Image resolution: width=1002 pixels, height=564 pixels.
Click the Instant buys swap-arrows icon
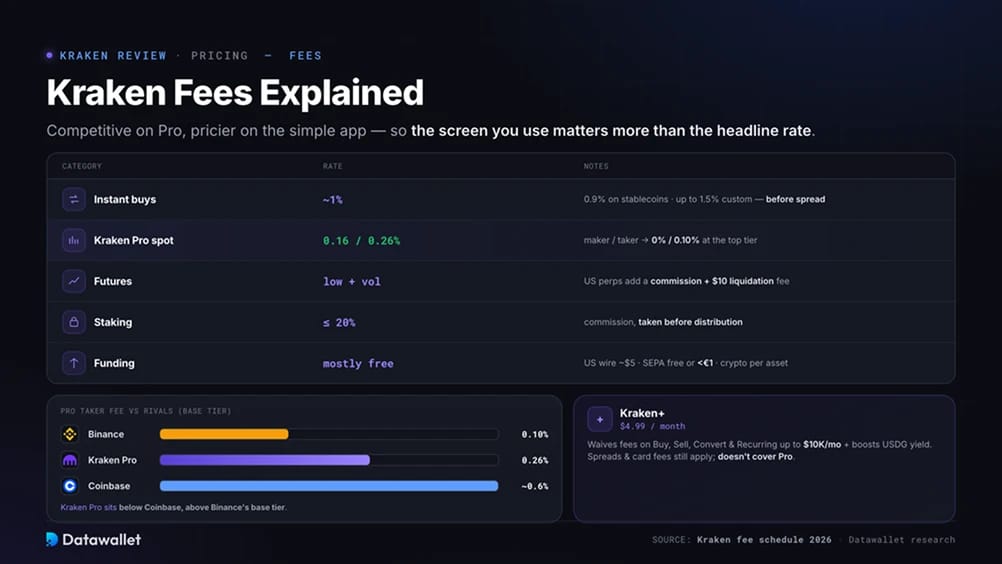pyautogui.click(x=73, y=199)
